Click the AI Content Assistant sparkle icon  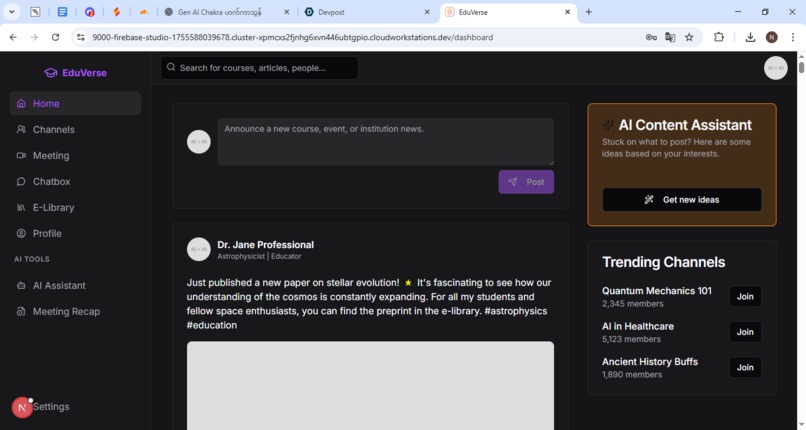(x=608, y=125)
